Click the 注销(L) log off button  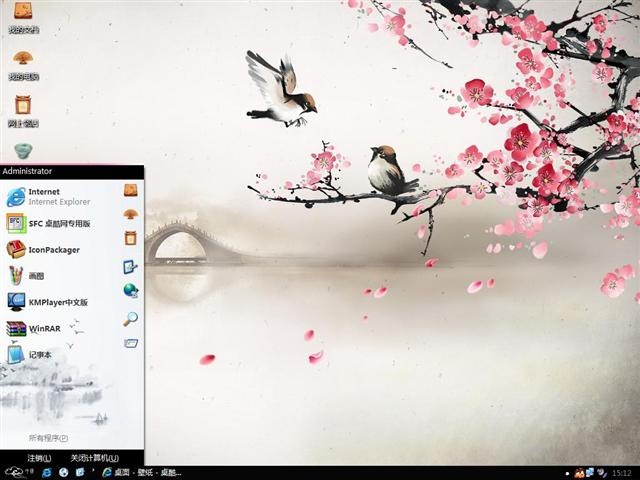39,458
